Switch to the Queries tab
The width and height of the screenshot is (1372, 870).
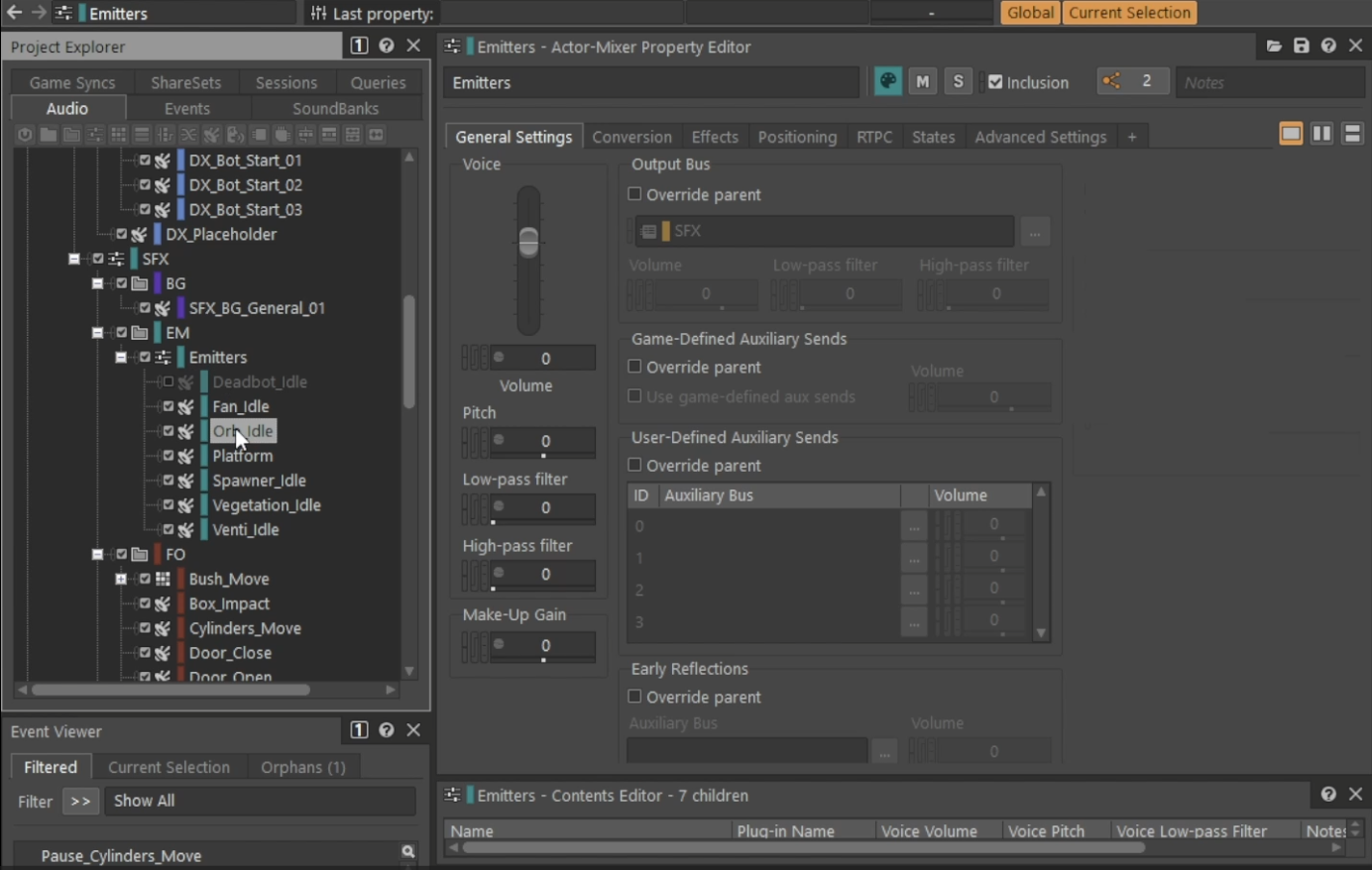(x=378, y=82)
